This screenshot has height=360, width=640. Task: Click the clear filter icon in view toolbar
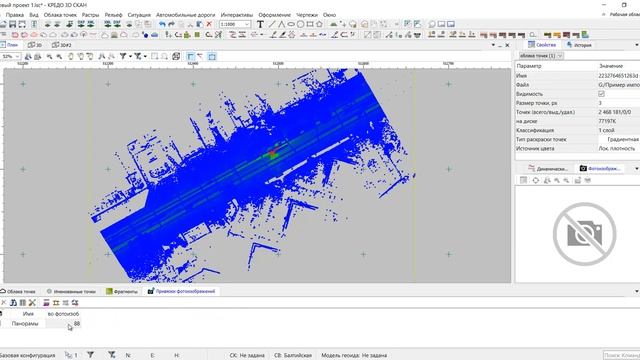click(138, 56)
